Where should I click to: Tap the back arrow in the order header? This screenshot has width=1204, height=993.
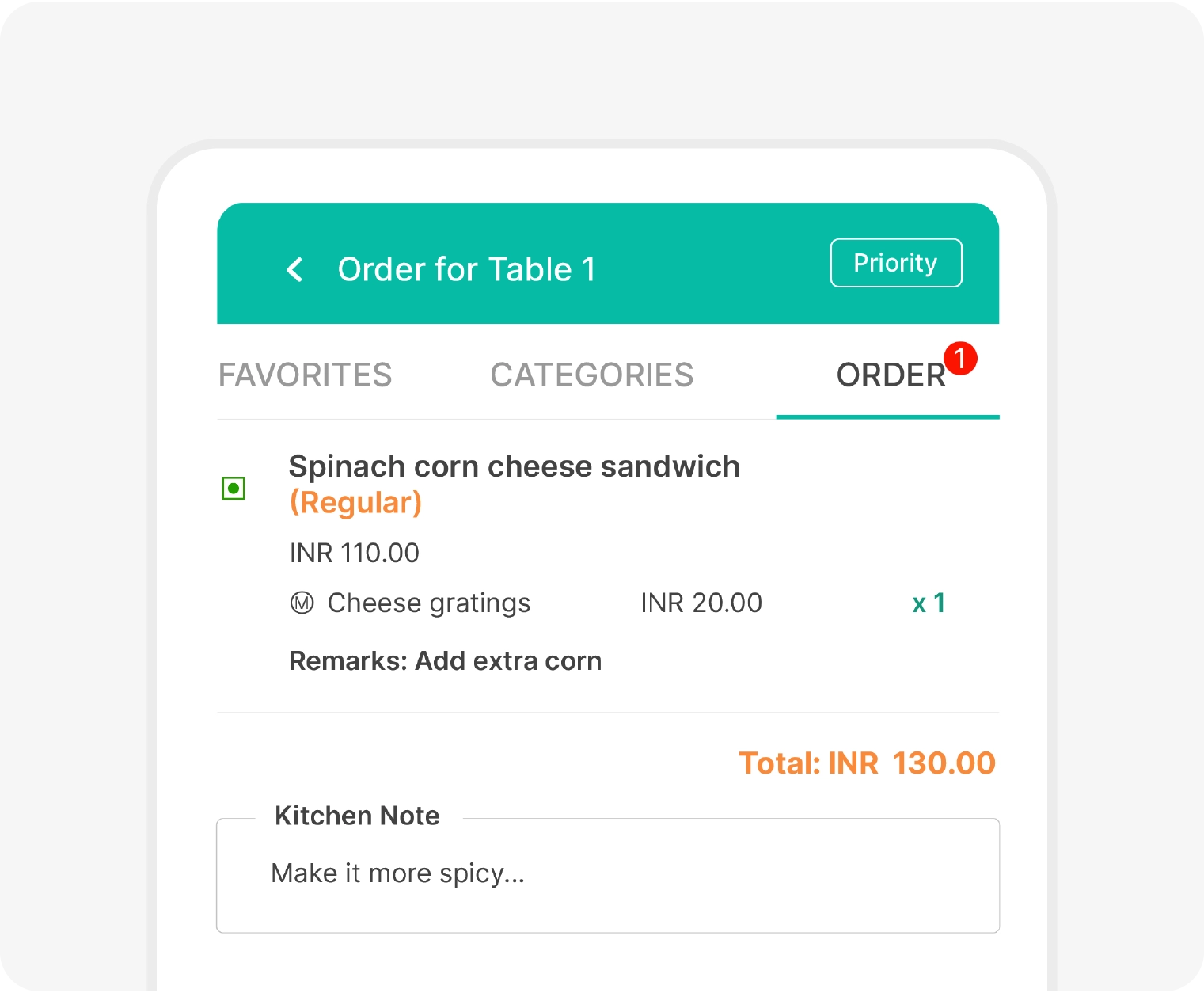point(294,269)
